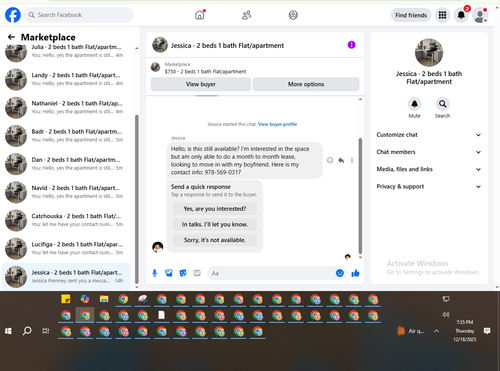Viewport: 500px width, 371px height.
Task: Click the View buyer button
Action: pyautogui.click(x=201, y=84)
